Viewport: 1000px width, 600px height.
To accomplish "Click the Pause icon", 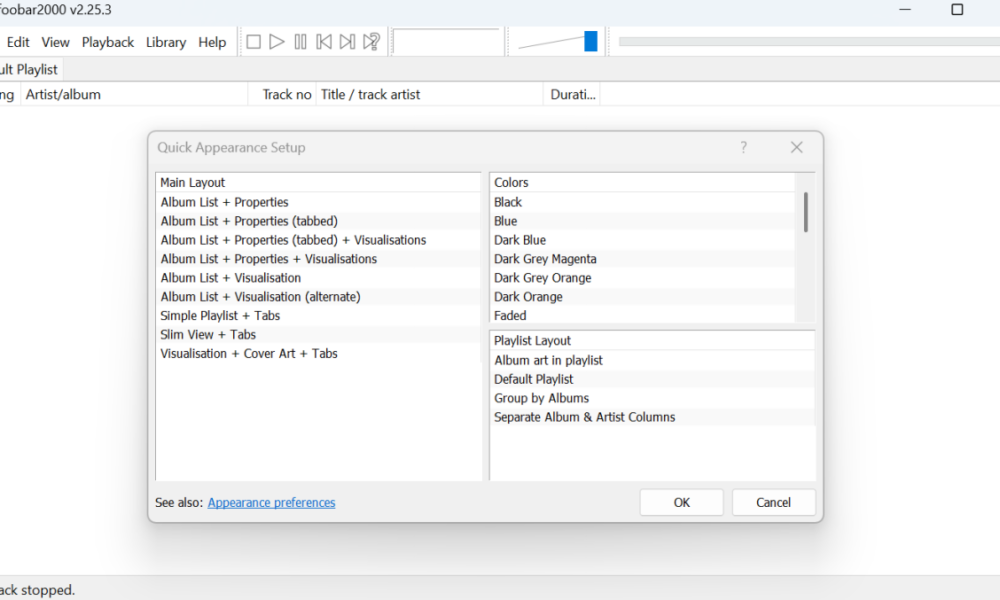I will [300, 41].
